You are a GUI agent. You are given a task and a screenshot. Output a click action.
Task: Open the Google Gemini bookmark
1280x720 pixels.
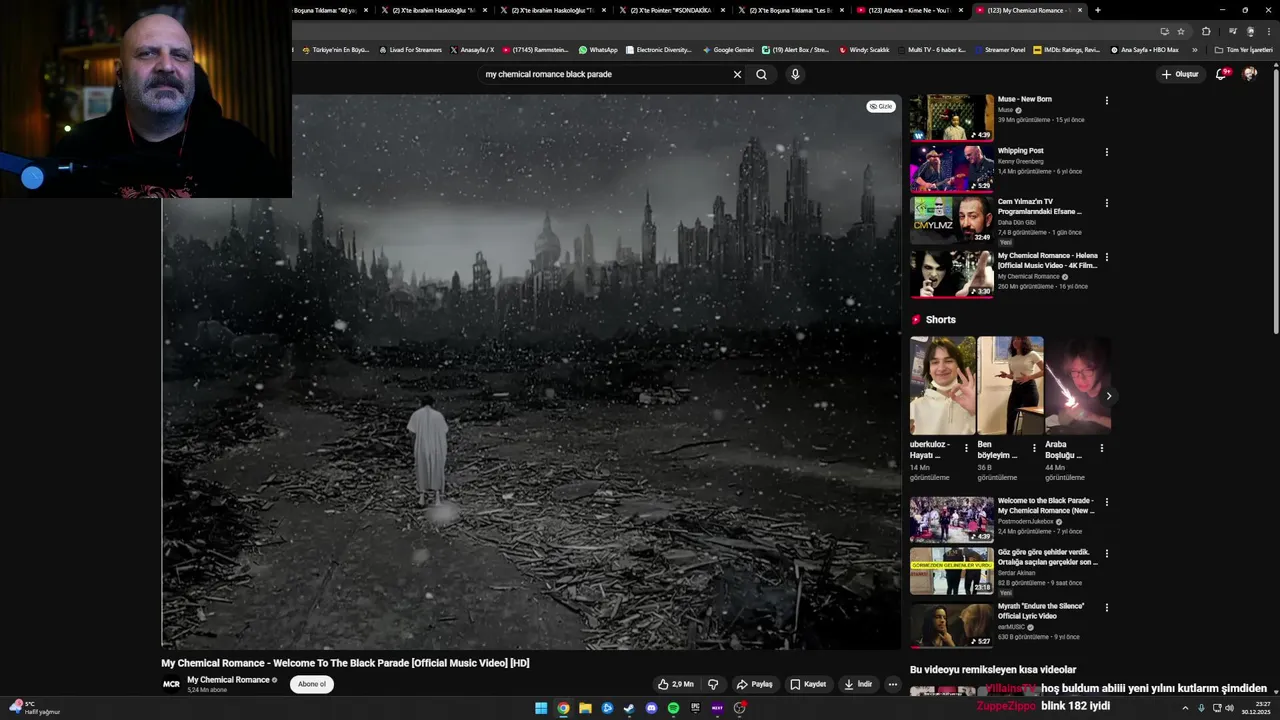(x=728, y=50)
